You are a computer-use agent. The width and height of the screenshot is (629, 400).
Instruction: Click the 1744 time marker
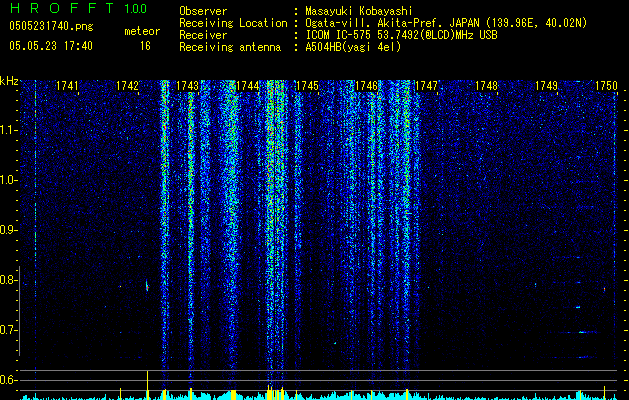248,85
